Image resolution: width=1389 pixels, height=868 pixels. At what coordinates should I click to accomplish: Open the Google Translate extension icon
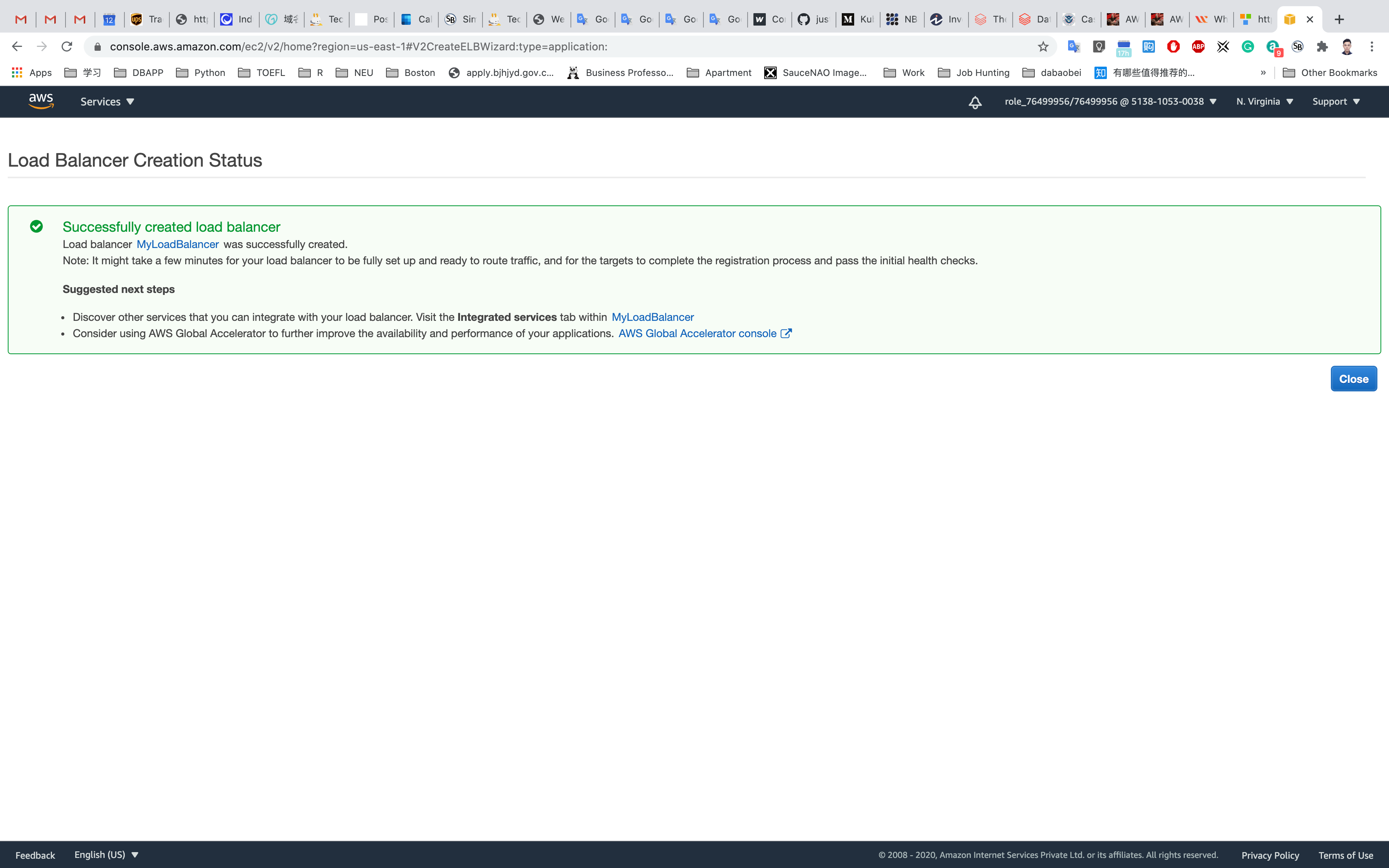(x=1073, y=46)
